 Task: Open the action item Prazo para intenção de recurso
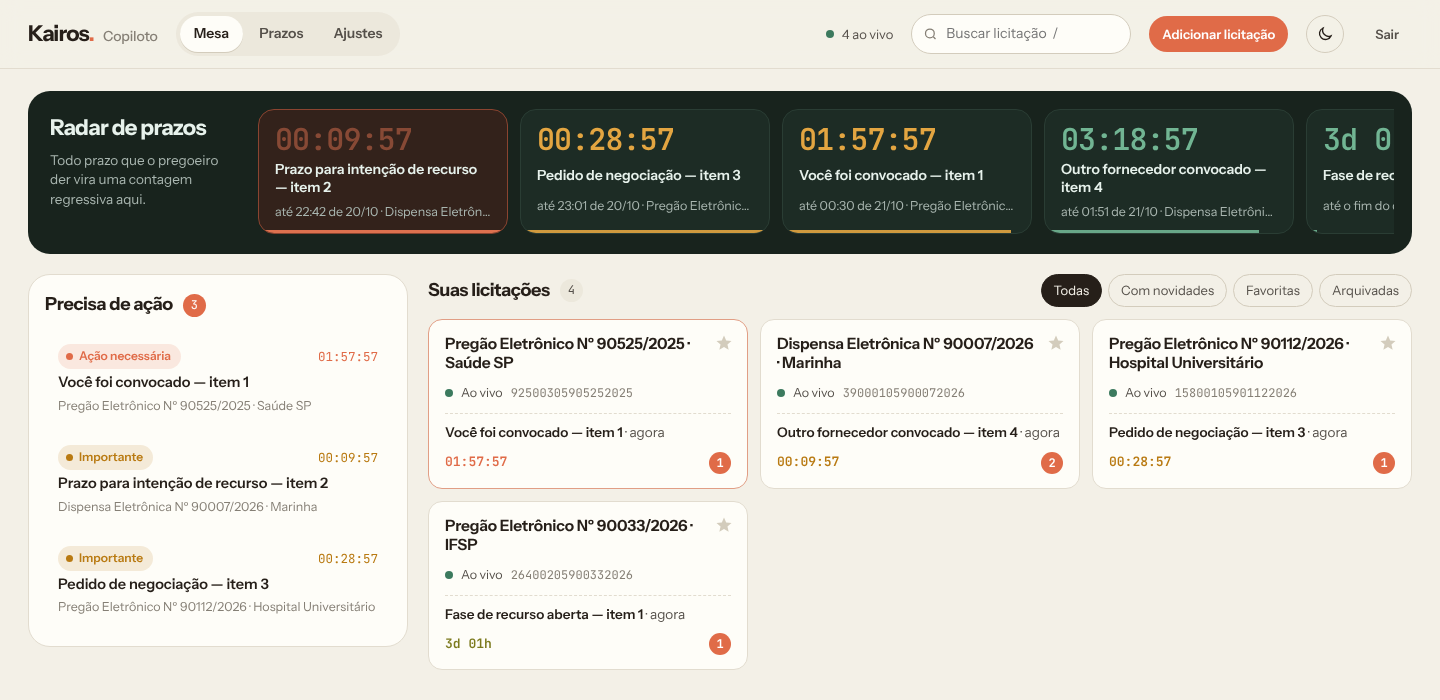tap(218, 482)
